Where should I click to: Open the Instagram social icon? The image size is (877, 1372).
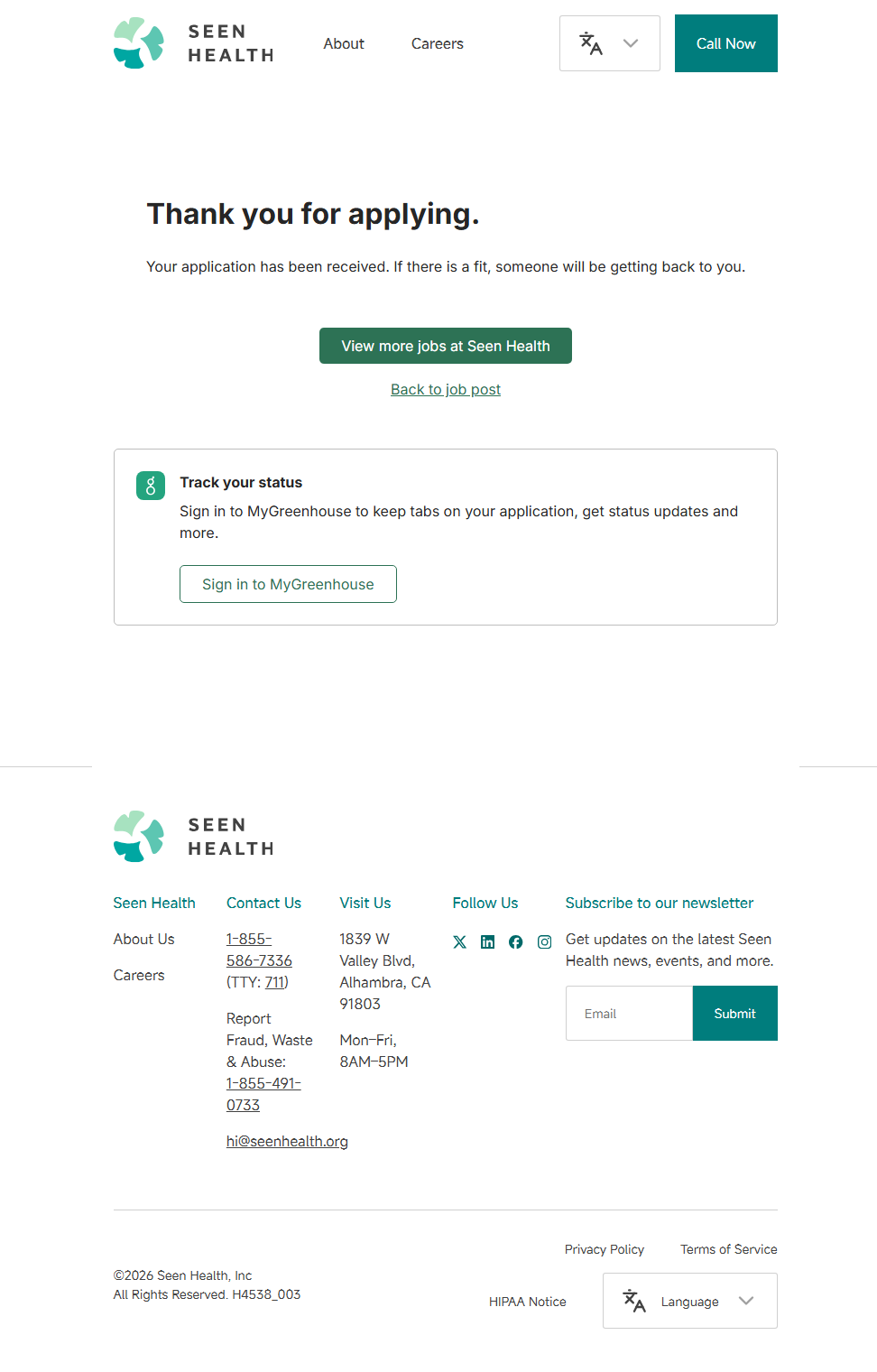click(545, 942)
